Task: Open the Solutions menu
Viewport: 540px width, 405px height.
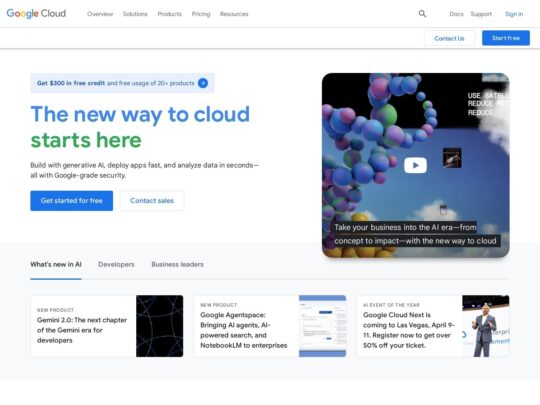Action: [135, 14]
